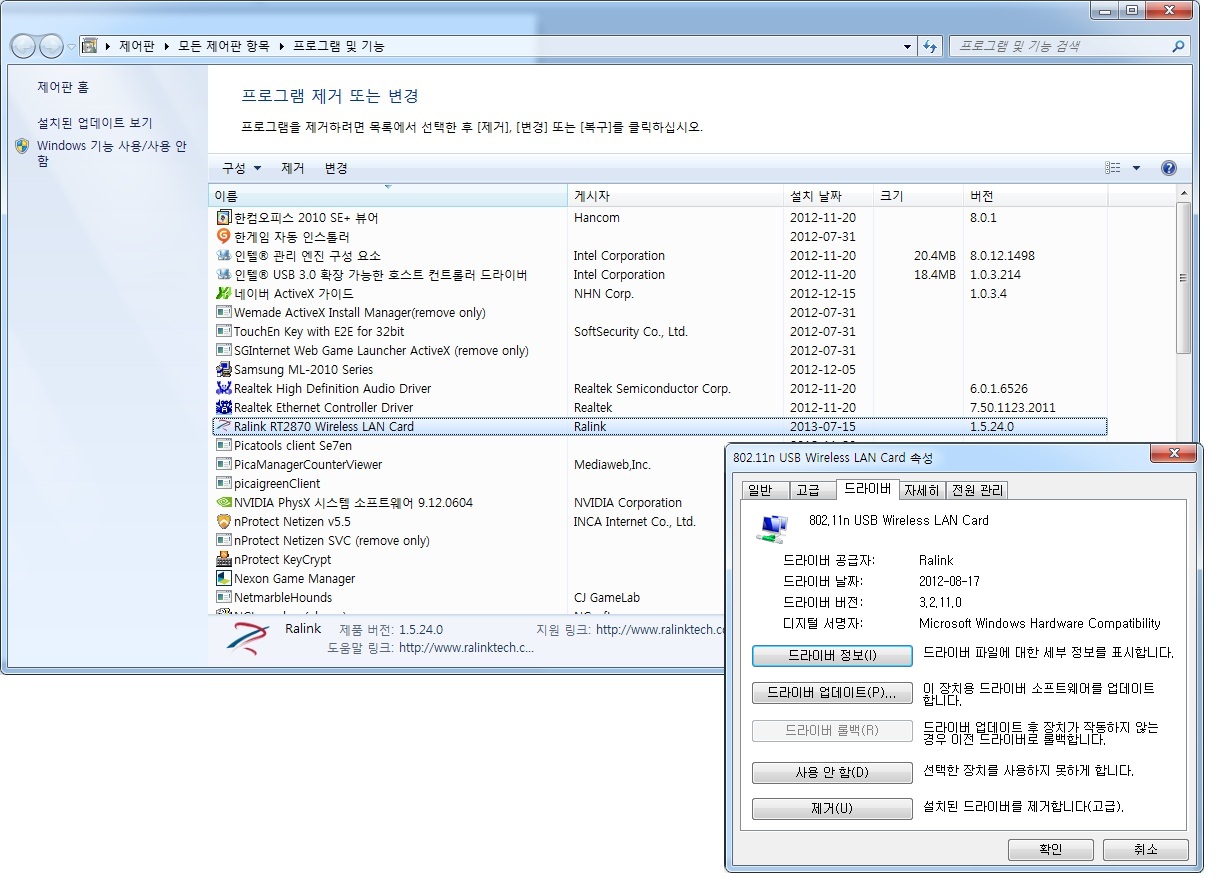Click the program list vertical scrollbar

pyautogui.click(x=1184, y=278)
